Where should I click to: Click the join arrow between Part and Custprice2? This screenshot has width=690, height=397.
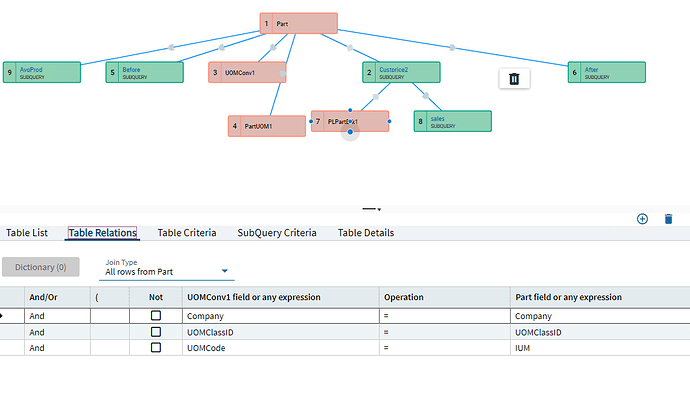350,48
